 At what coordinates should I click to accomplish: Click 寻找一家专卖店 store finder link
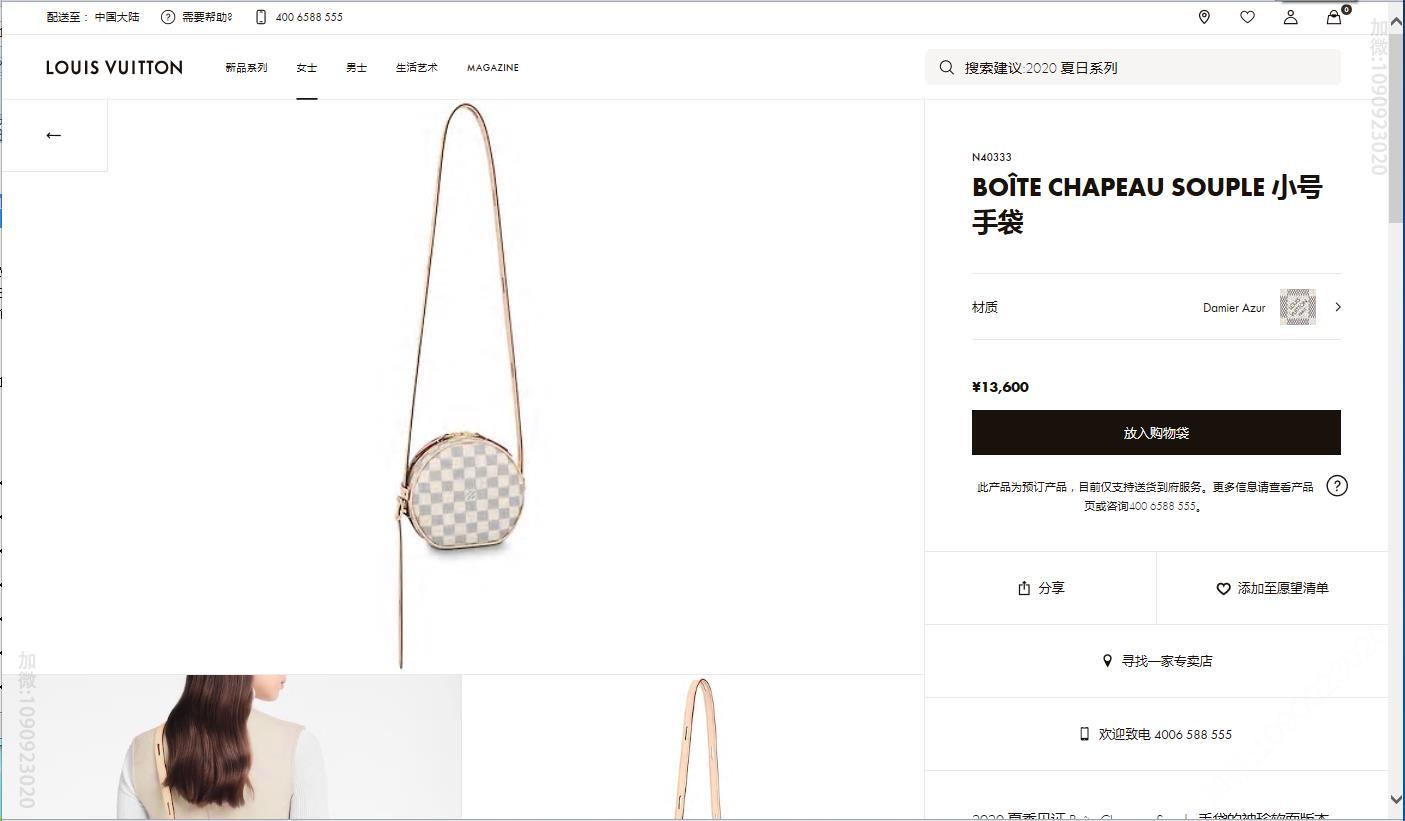point(1157,661)
